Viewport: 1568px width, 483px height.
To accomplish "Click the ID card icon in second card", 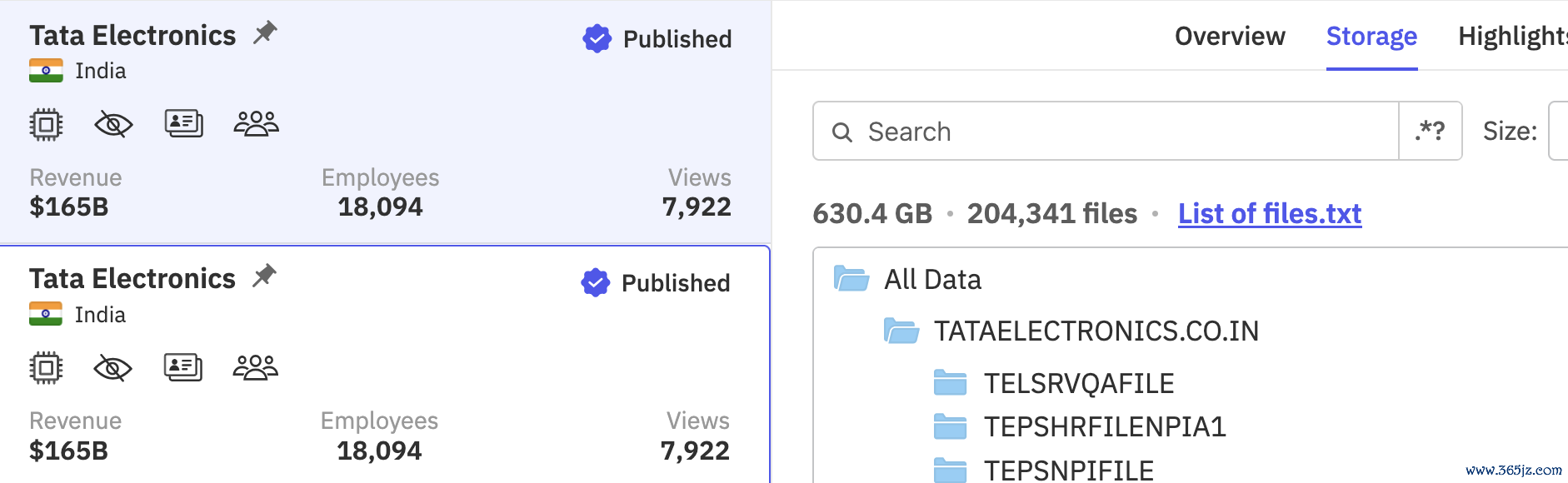I will click(183, 366).
